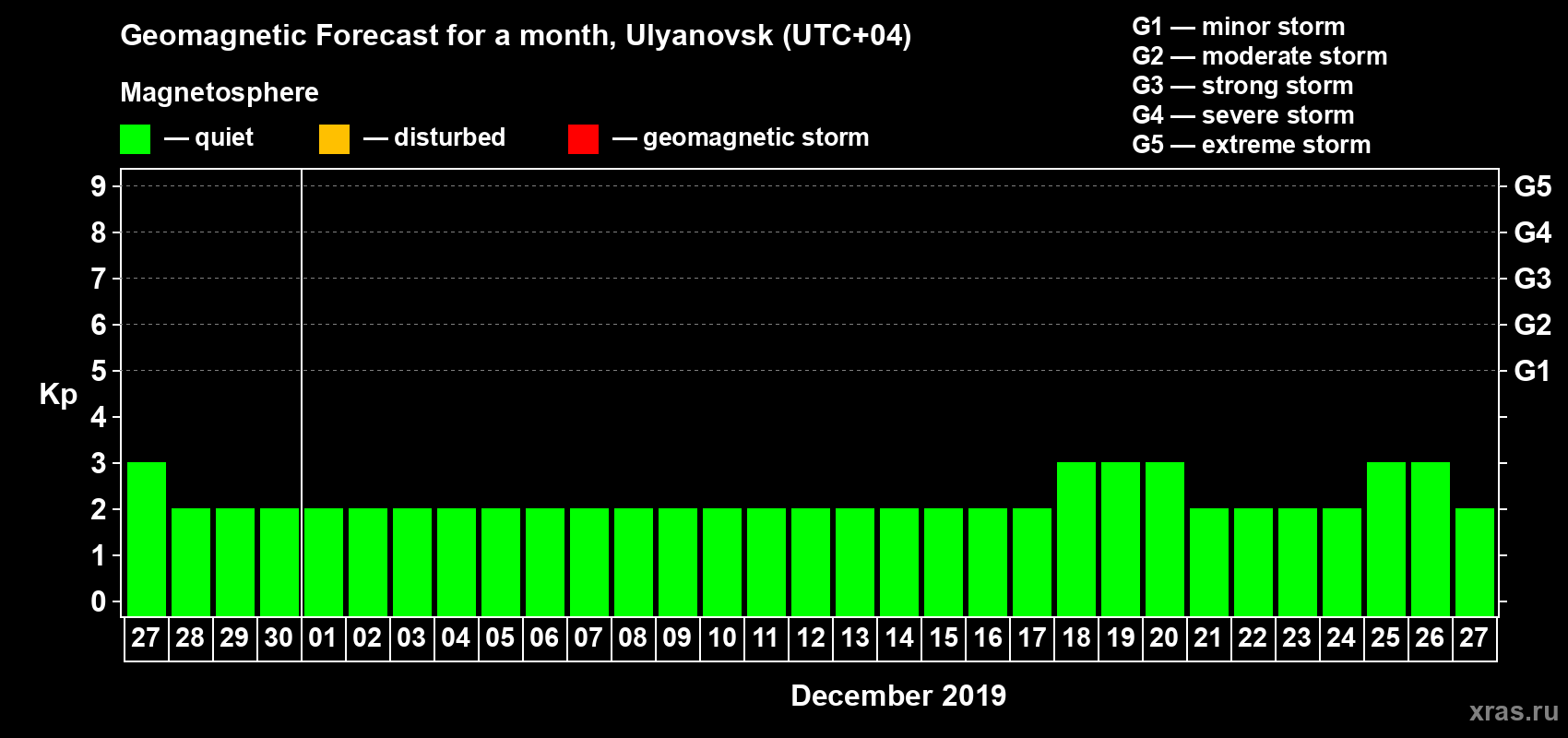Click the Kp value 6 axis label
This screenshot has height=738, width=1568.
99,325
